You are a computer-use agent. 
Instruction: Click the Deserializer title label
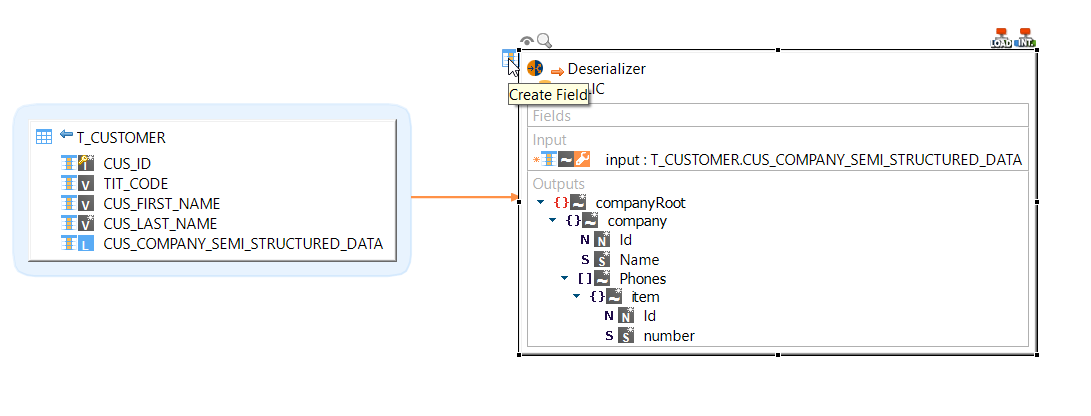606,69
